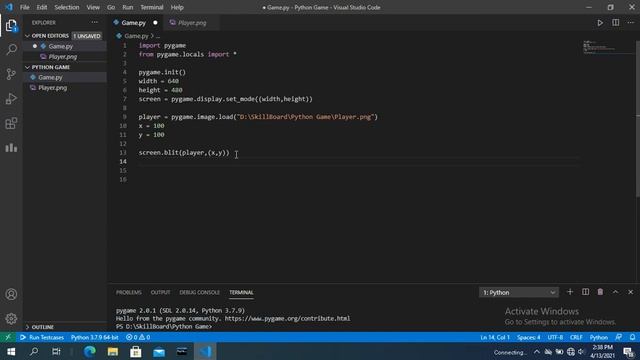The image size is (640, 360).
Task: Open the File menu
Action: pyautogui.click(x=24, y=7)
